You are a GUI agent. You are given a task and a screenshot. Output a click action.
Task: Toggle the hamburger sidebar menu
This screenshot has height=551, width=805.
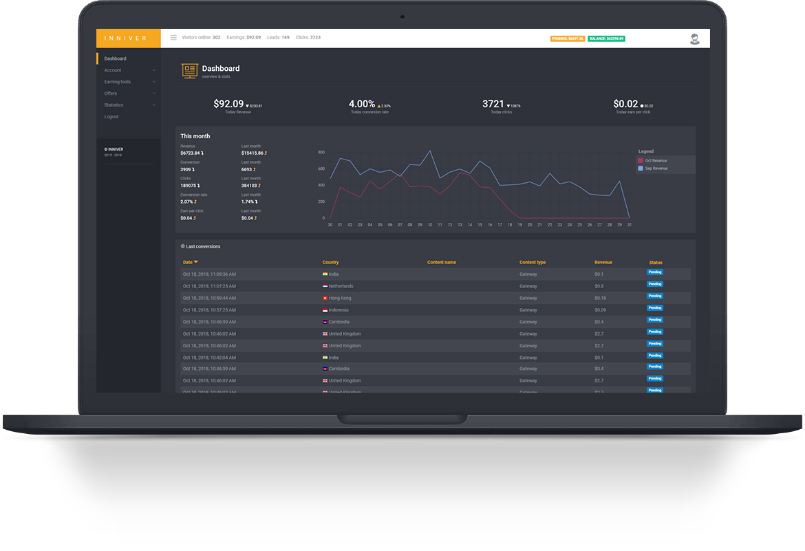(173, 38)
